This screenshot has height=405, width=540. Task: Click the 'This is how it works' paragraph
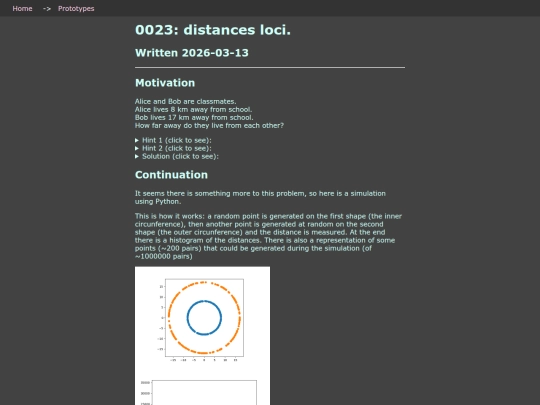click(x=269, y=236)
